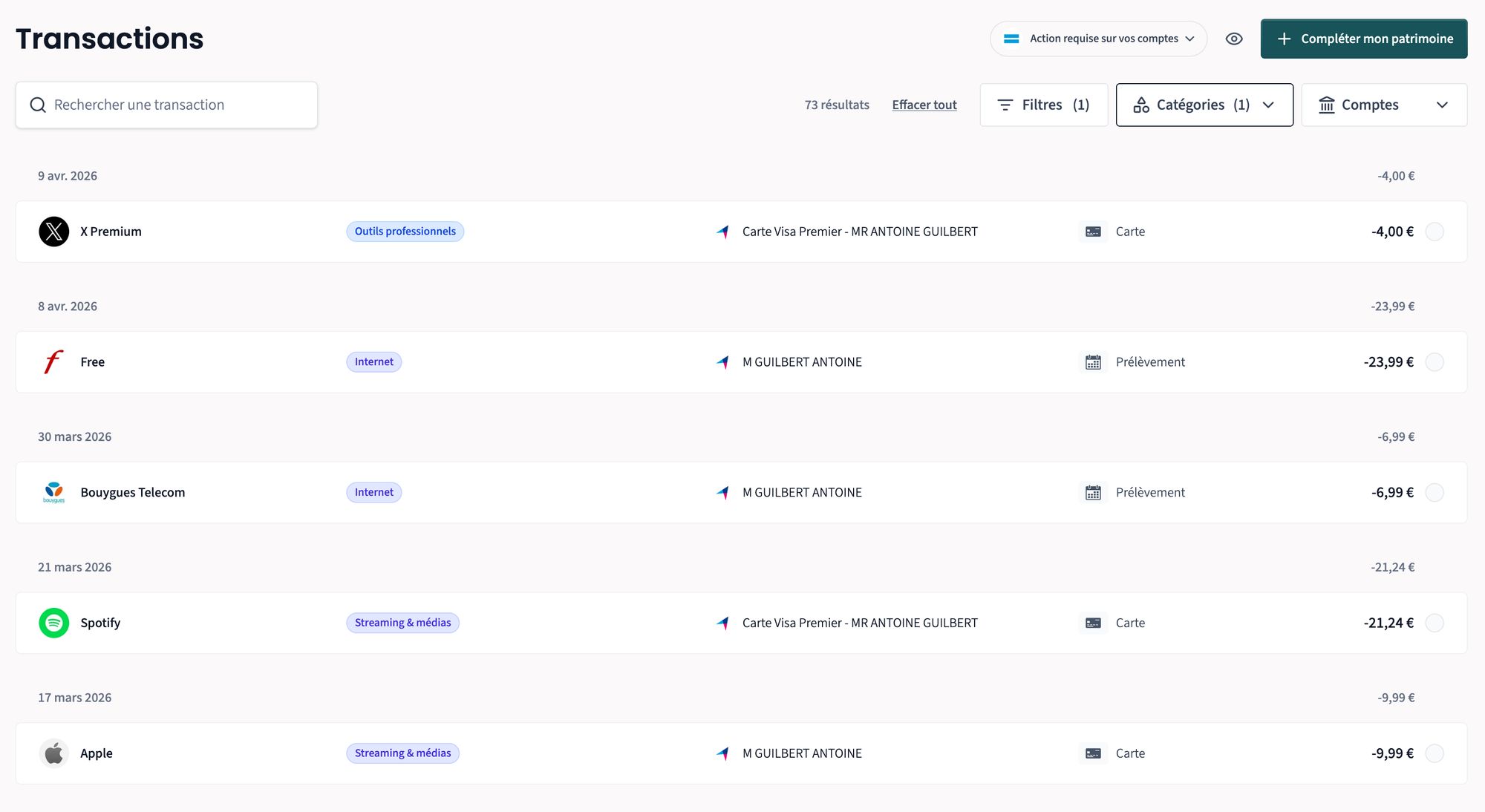Click the green Spotify logo

tap(53, 623)
